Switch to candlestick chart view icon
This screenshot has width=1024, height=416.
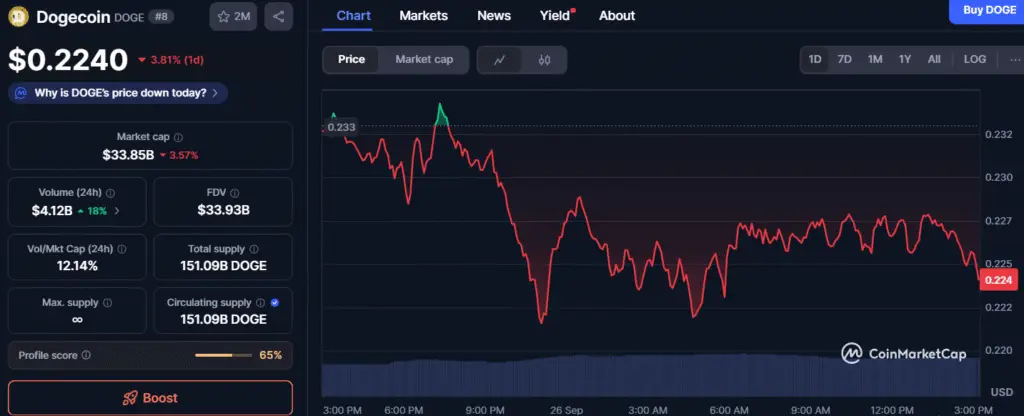(545, 60)
